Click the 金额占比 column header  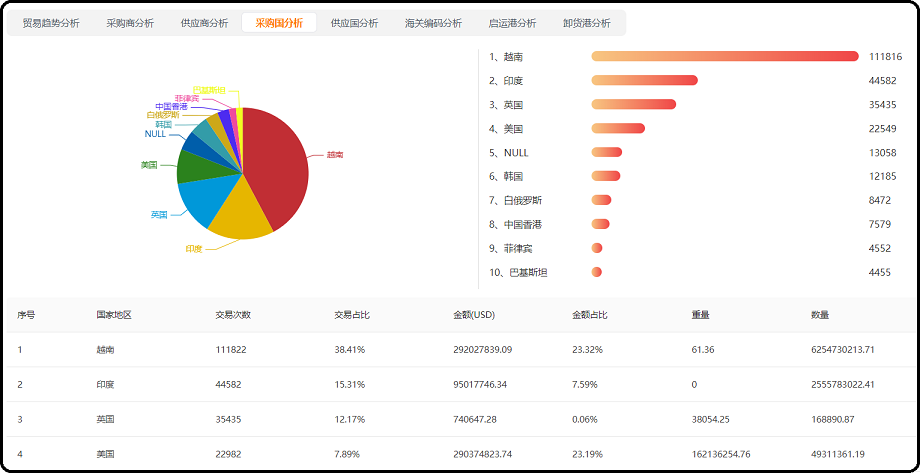coord(590,315)
